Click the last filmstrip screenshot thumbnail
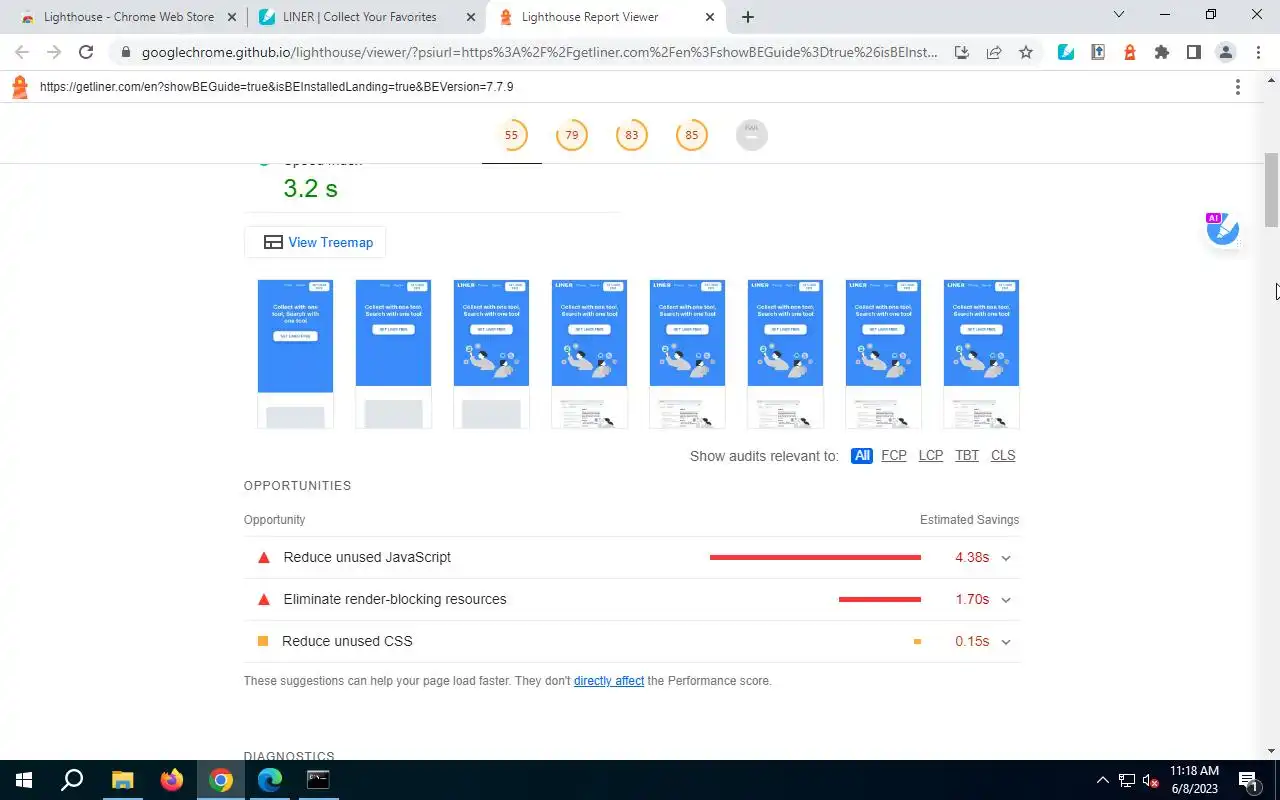 pyautogui.click(x=981, y=354)
